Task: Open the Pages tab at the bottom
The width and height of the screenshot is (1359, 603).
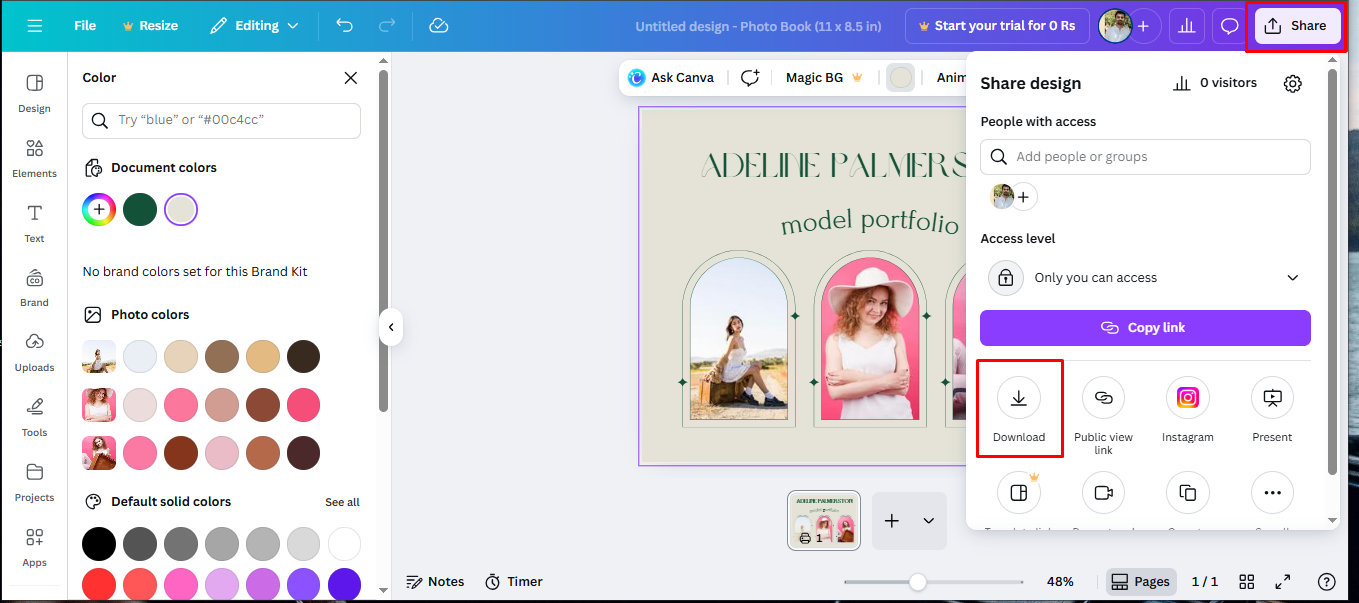Action: point(1140,581)
